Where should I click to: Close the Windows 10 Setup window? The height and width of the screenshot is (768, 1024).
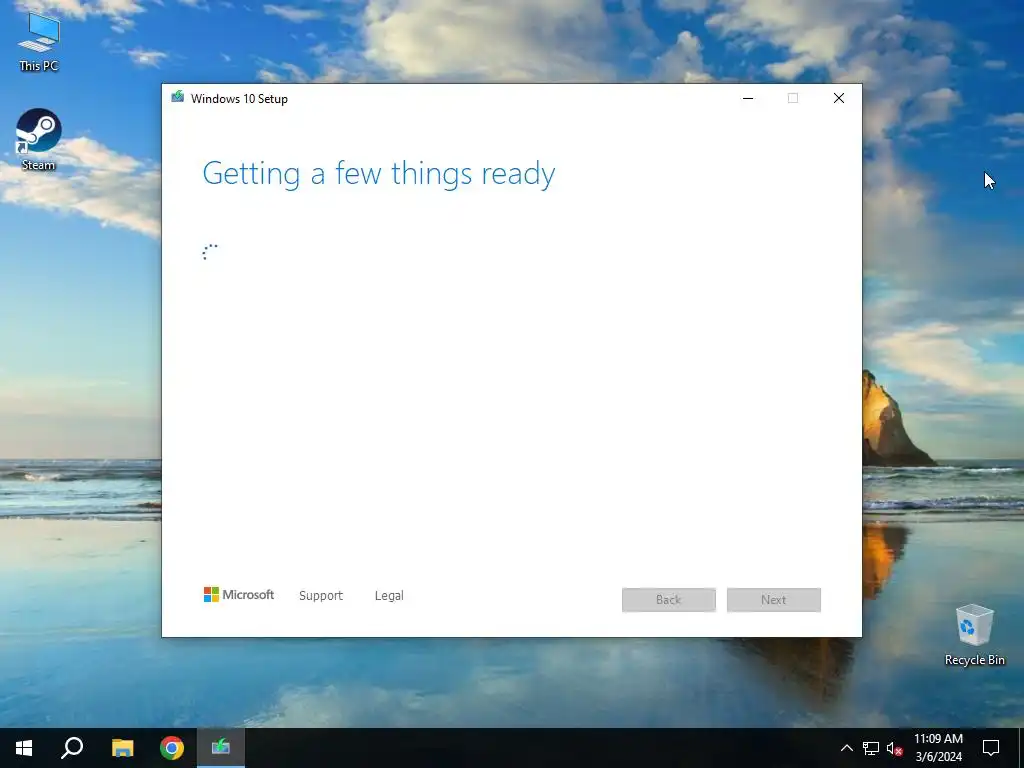(x=839, y=99)
